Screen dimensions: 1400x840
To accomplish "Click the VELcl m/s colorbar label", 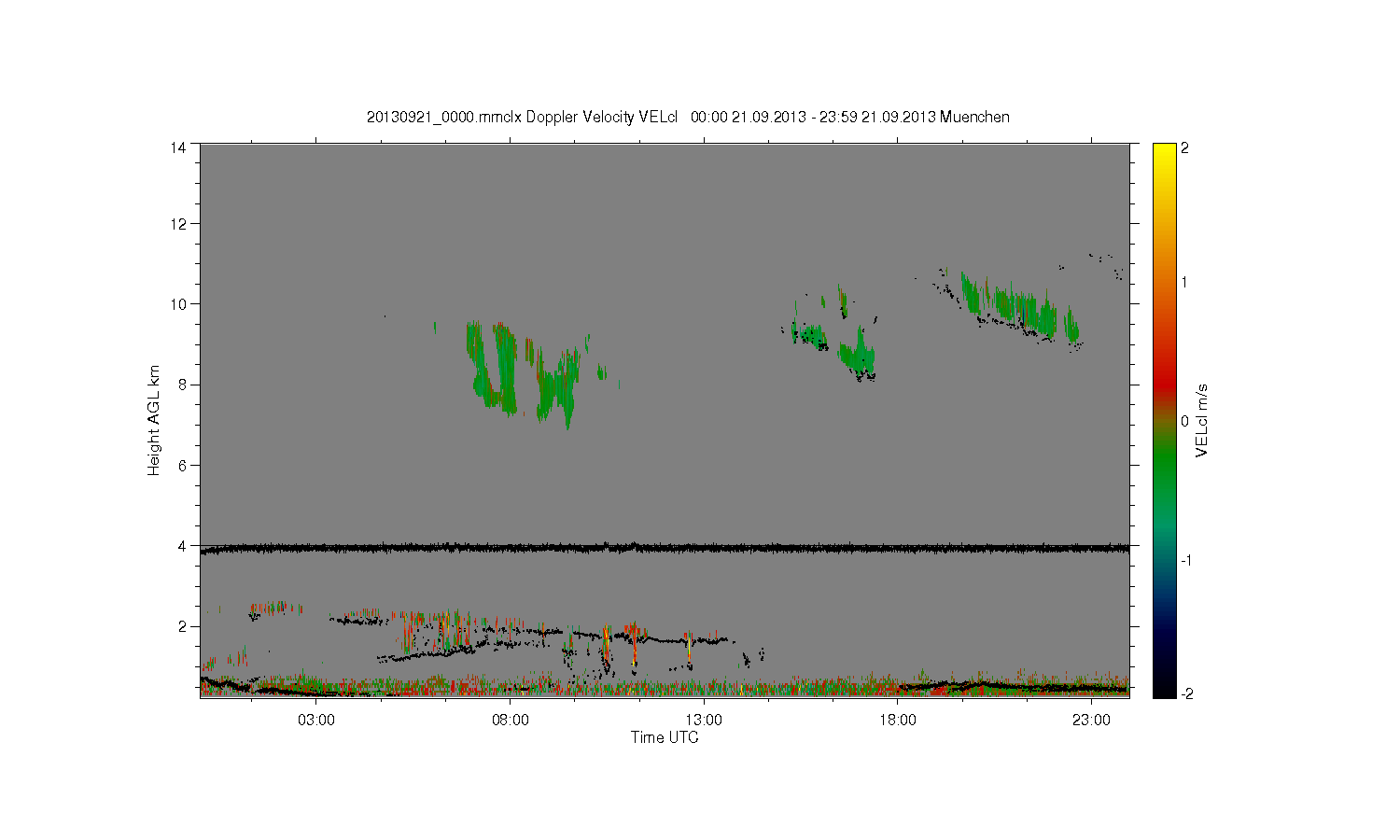I will coord(1202,420).
